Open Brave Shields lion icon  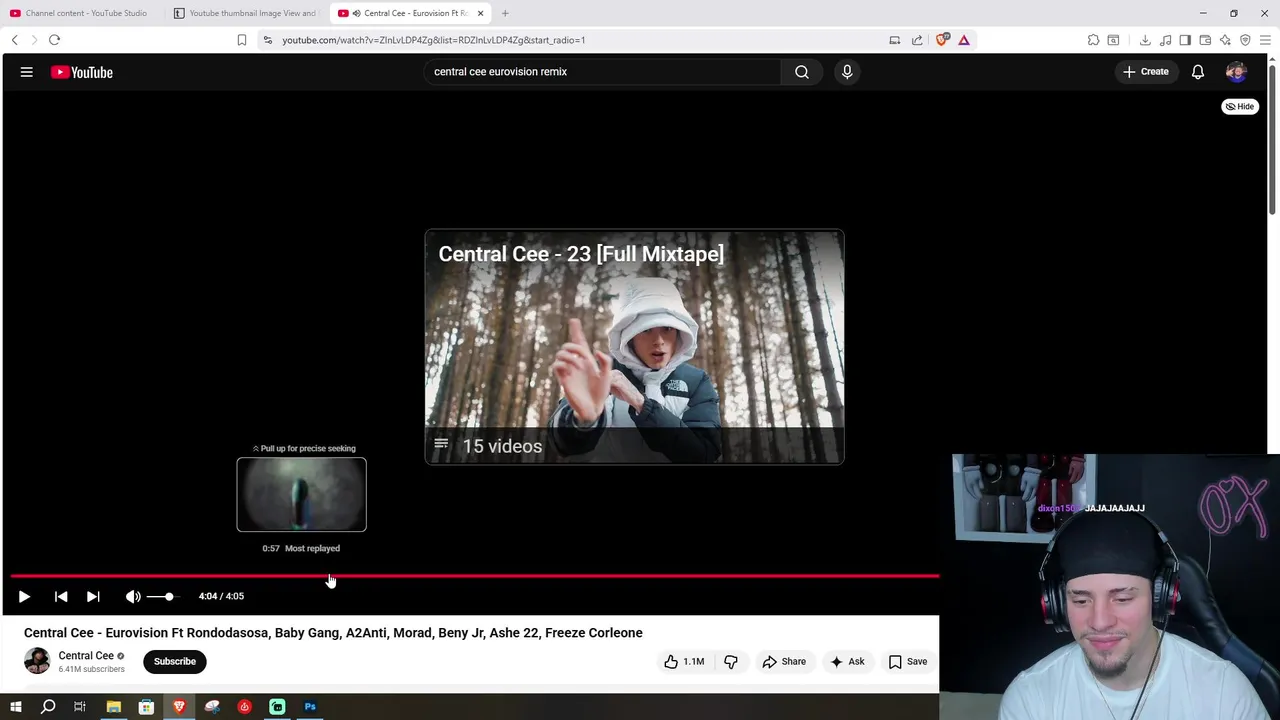coord(942,40)
